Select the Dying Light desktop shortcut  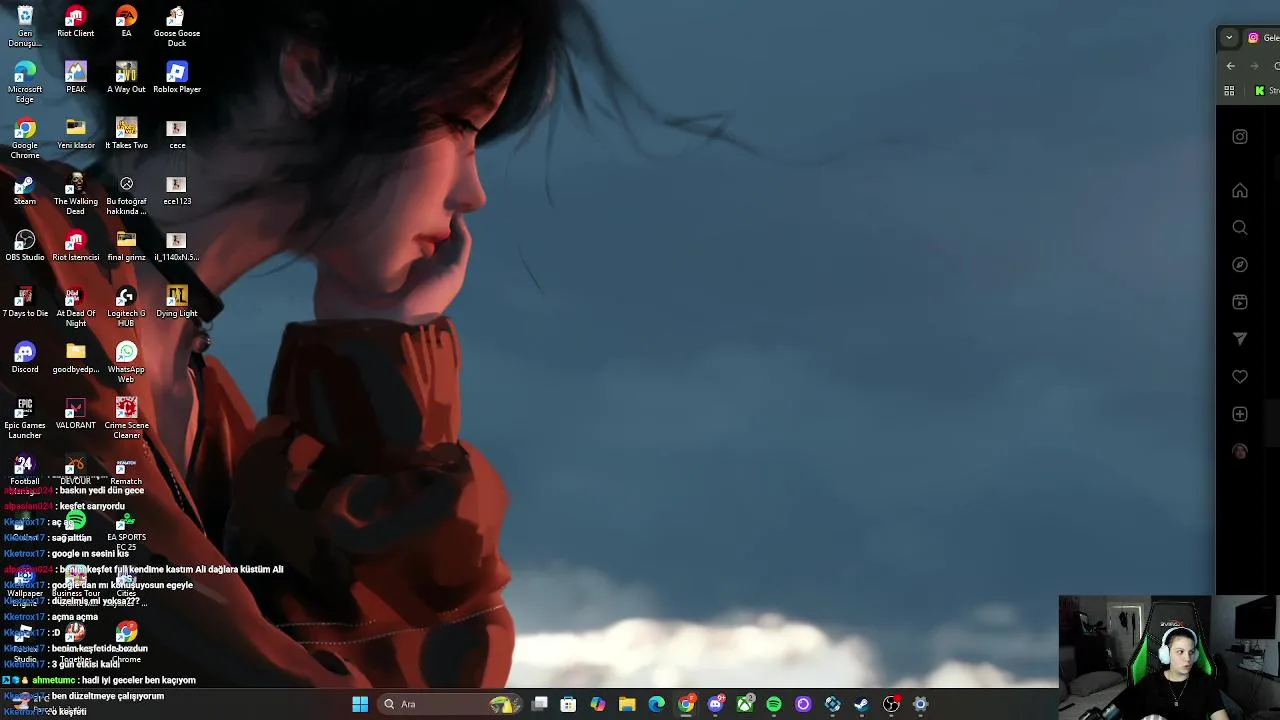(177, 302)
